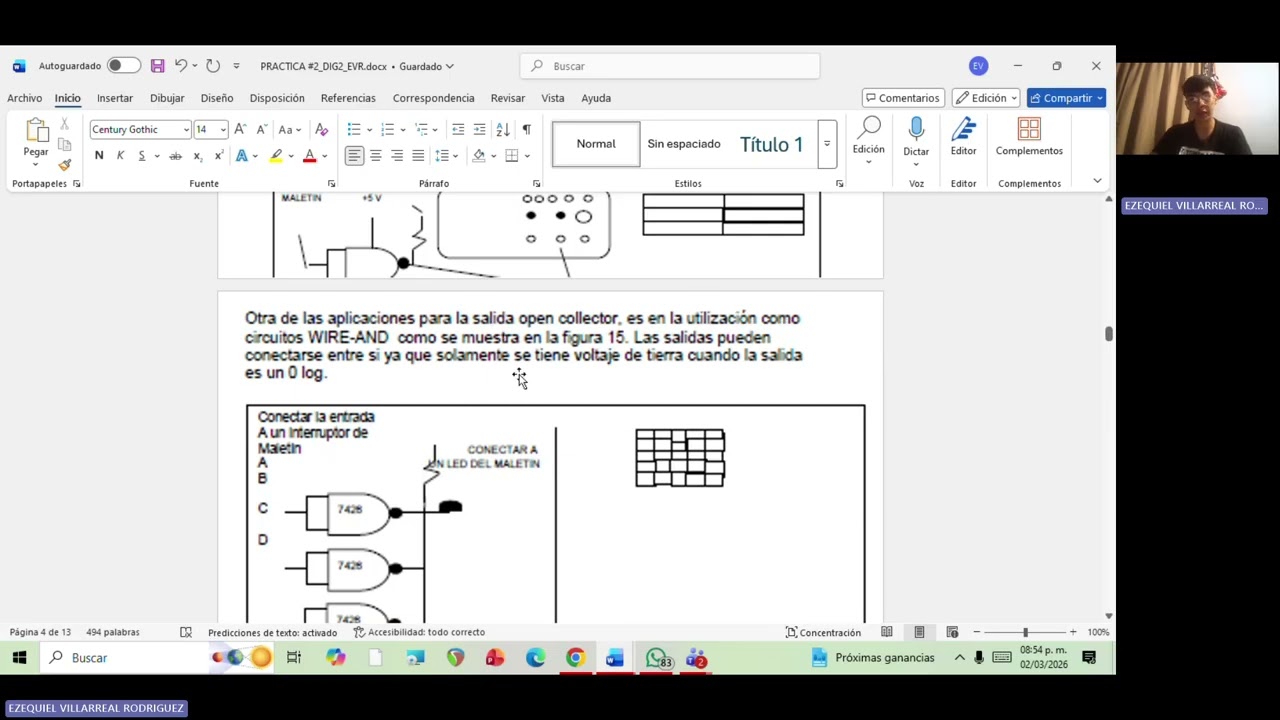The width and height of the screenshot is (1280, 720).
Task: Click the sort icon
Action: (x=503, y=130)
